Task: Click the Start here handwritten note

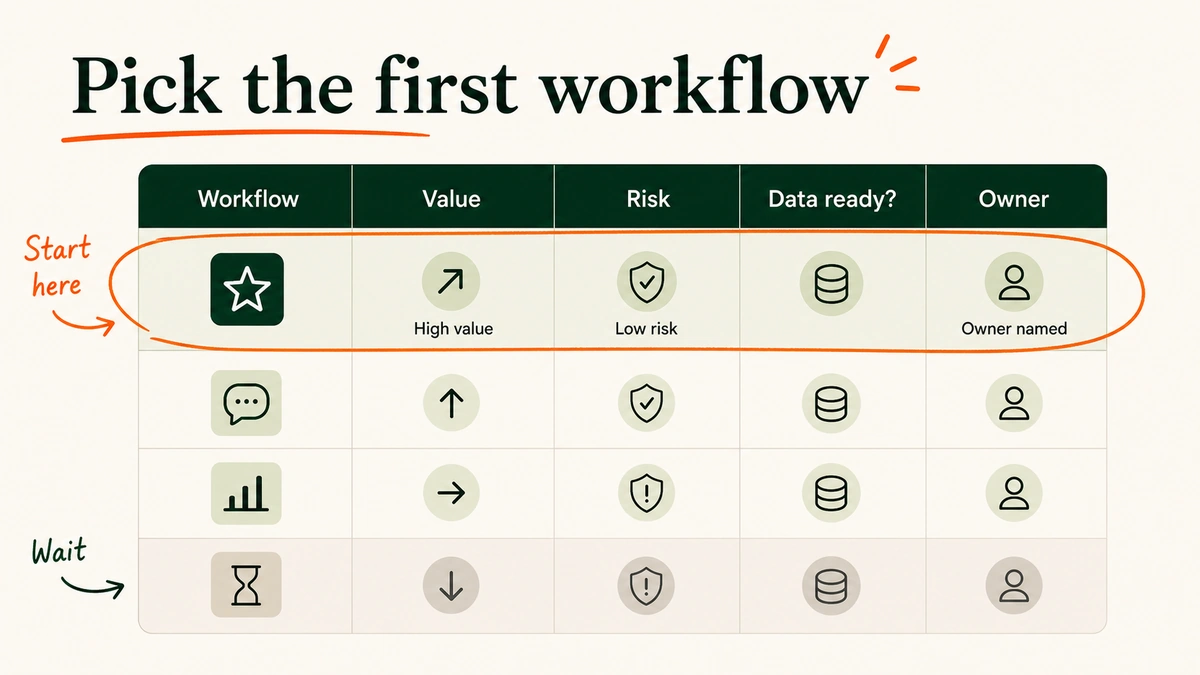Action: 58,266
